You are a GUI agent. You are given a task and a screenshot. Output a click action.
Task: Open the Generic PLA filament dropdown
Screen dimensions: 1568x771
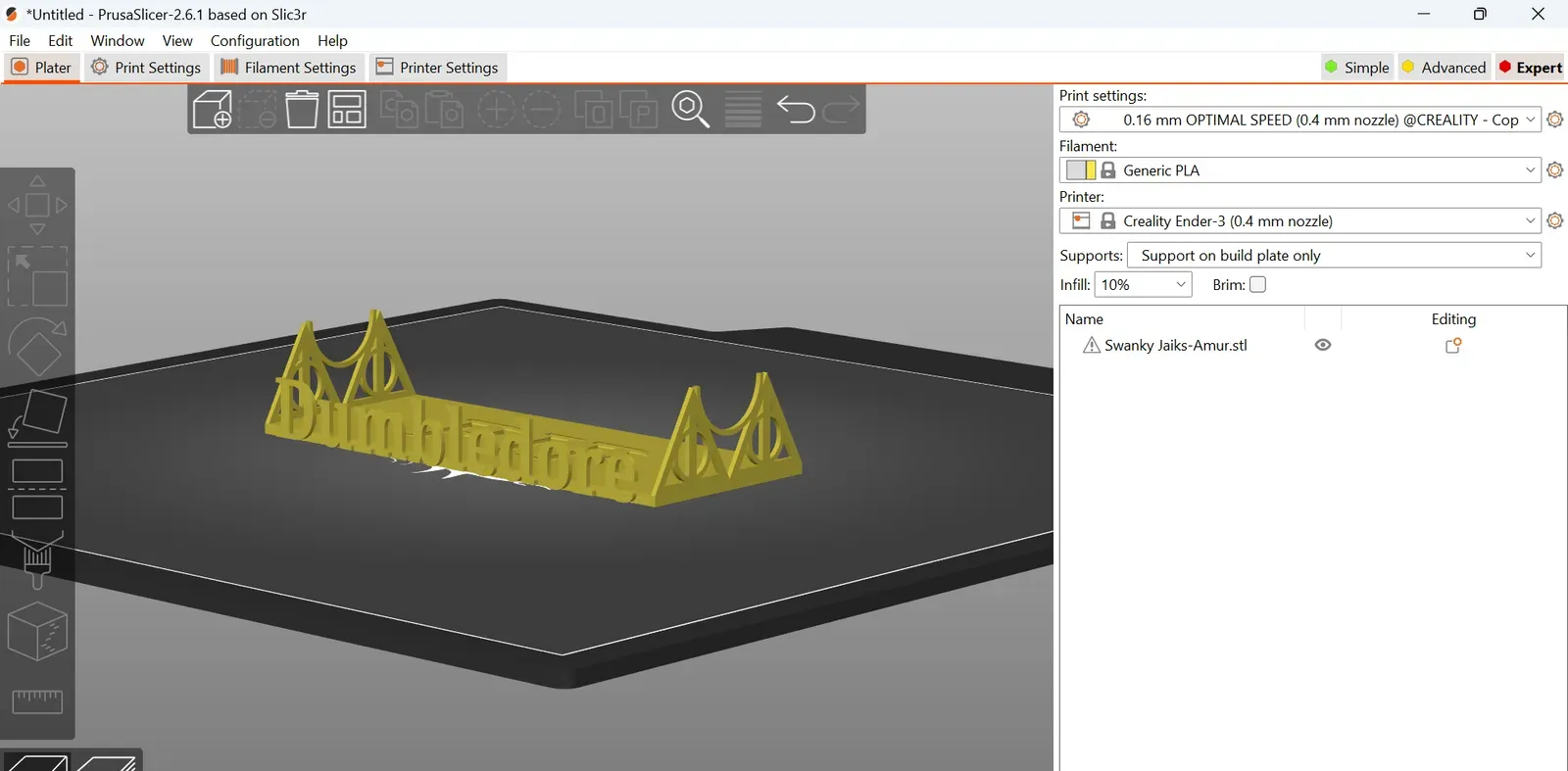[1300, 170]
